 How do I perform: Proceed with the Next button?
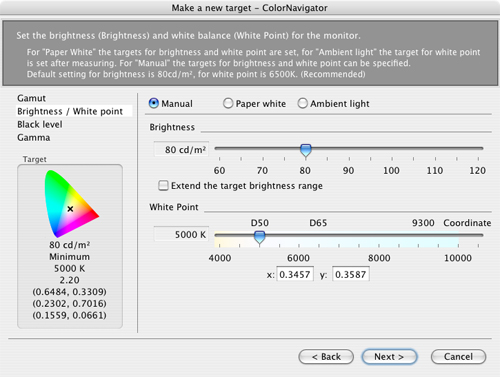point(389,357)
